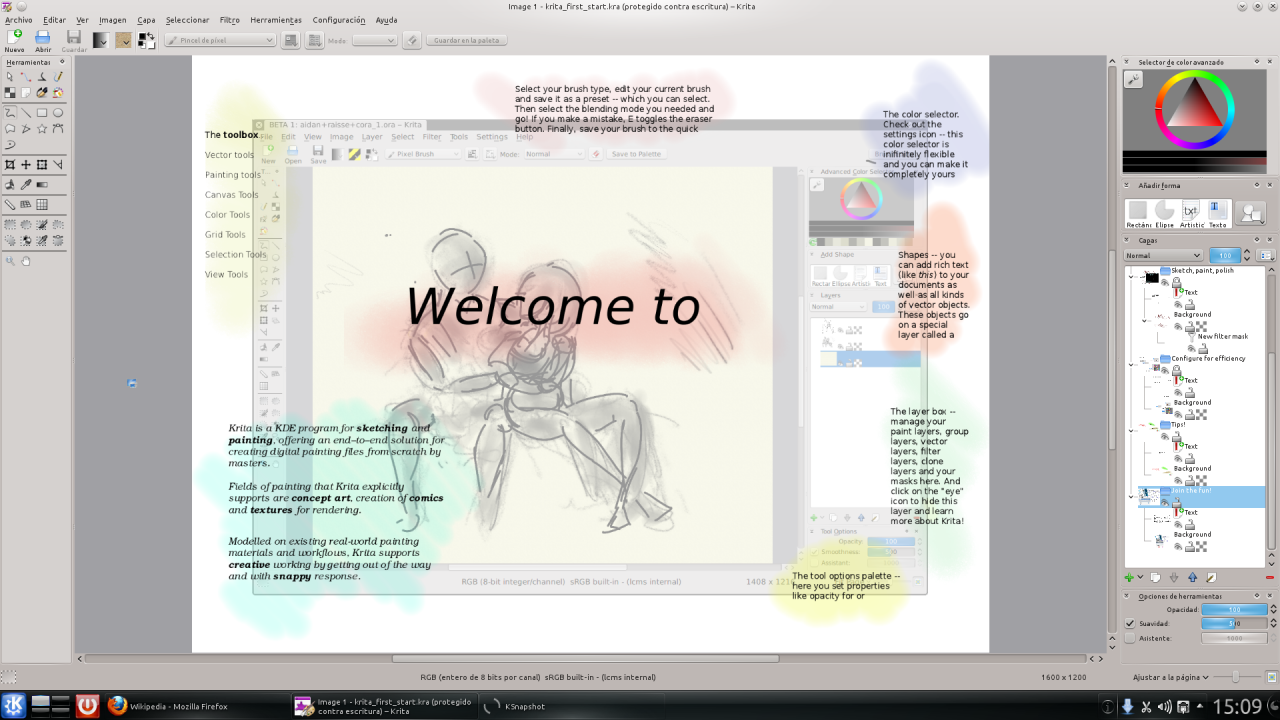
Task: Open the Normal layer blend mode dropdown
Action: click(x=1162, y=255)
